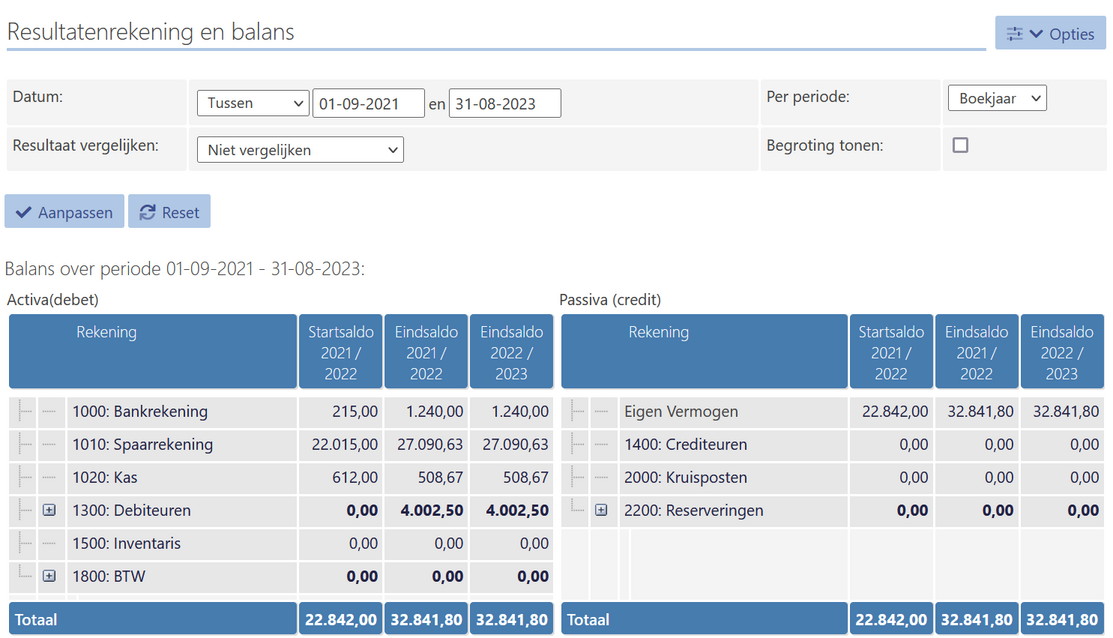Click the end date field 31-08-2023
The width and height of the screenshot is (1113, 638).
tap(504, 103)
